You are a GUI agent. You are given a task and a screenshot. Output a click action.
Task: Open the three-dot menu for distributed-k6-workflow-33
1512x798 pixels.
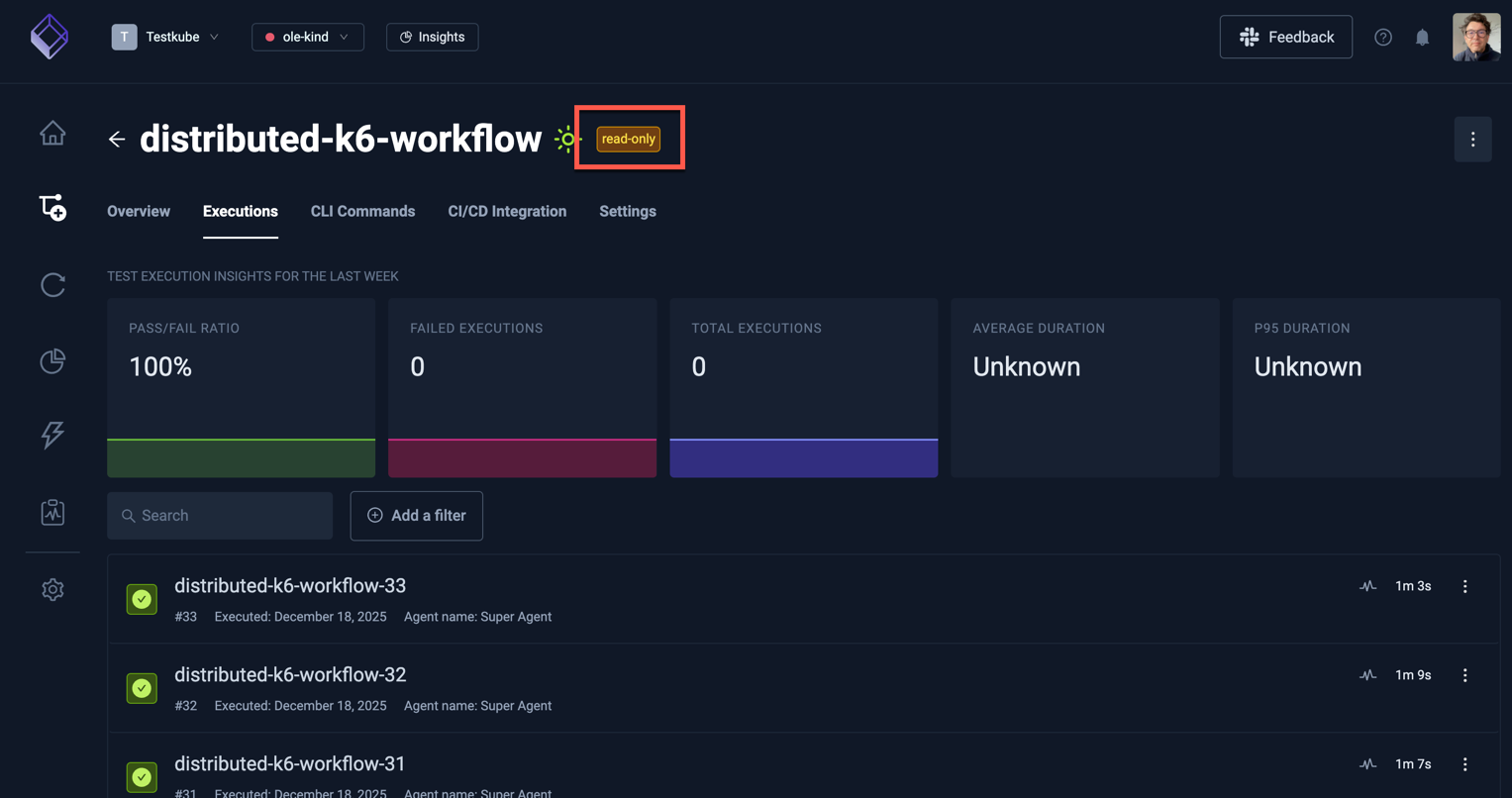[1464, 585]
